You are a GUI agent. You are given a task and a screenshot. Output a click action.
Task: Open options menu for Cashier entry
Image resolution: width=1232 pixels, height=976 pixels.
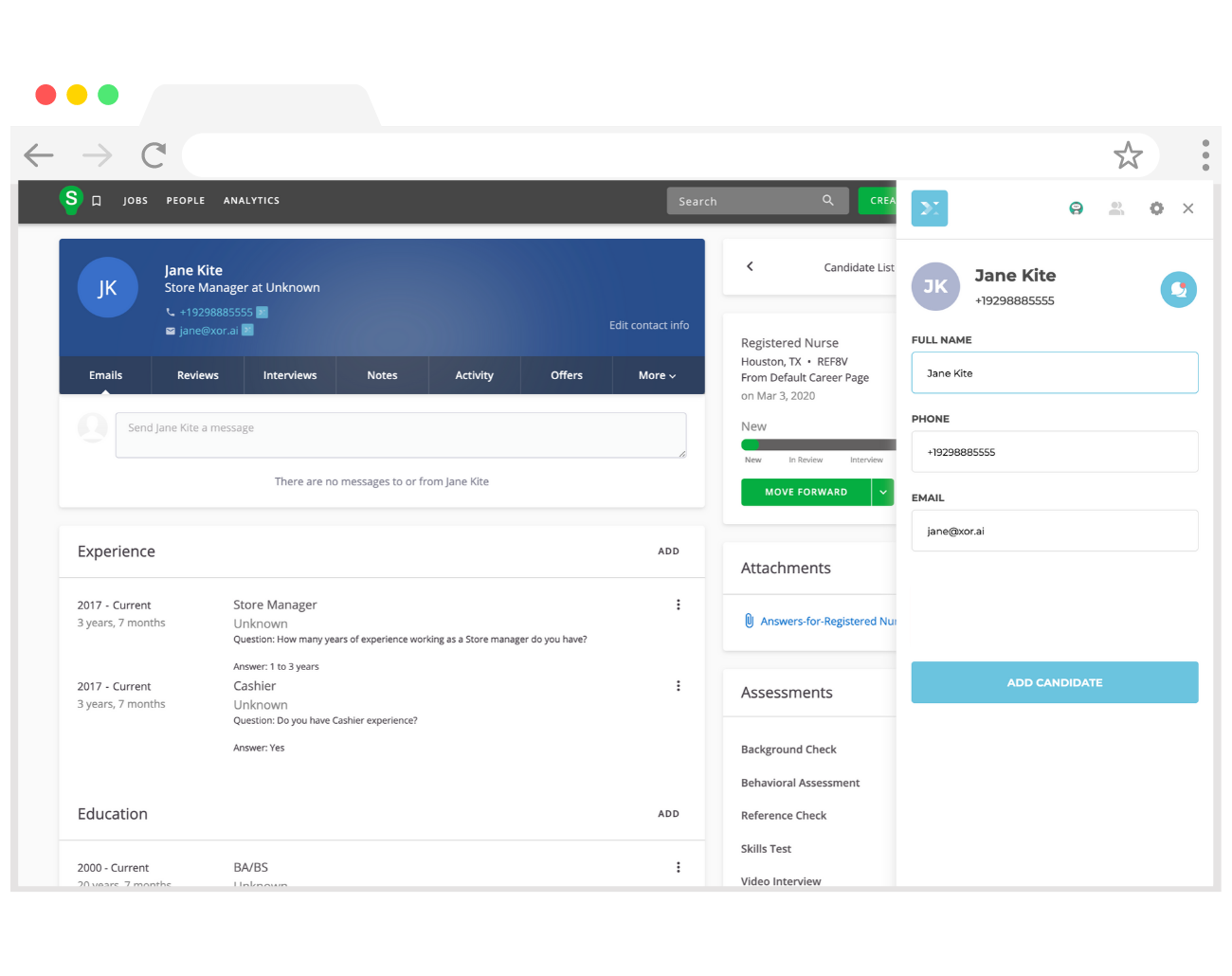pyautogui.click(x=679, y=686)
